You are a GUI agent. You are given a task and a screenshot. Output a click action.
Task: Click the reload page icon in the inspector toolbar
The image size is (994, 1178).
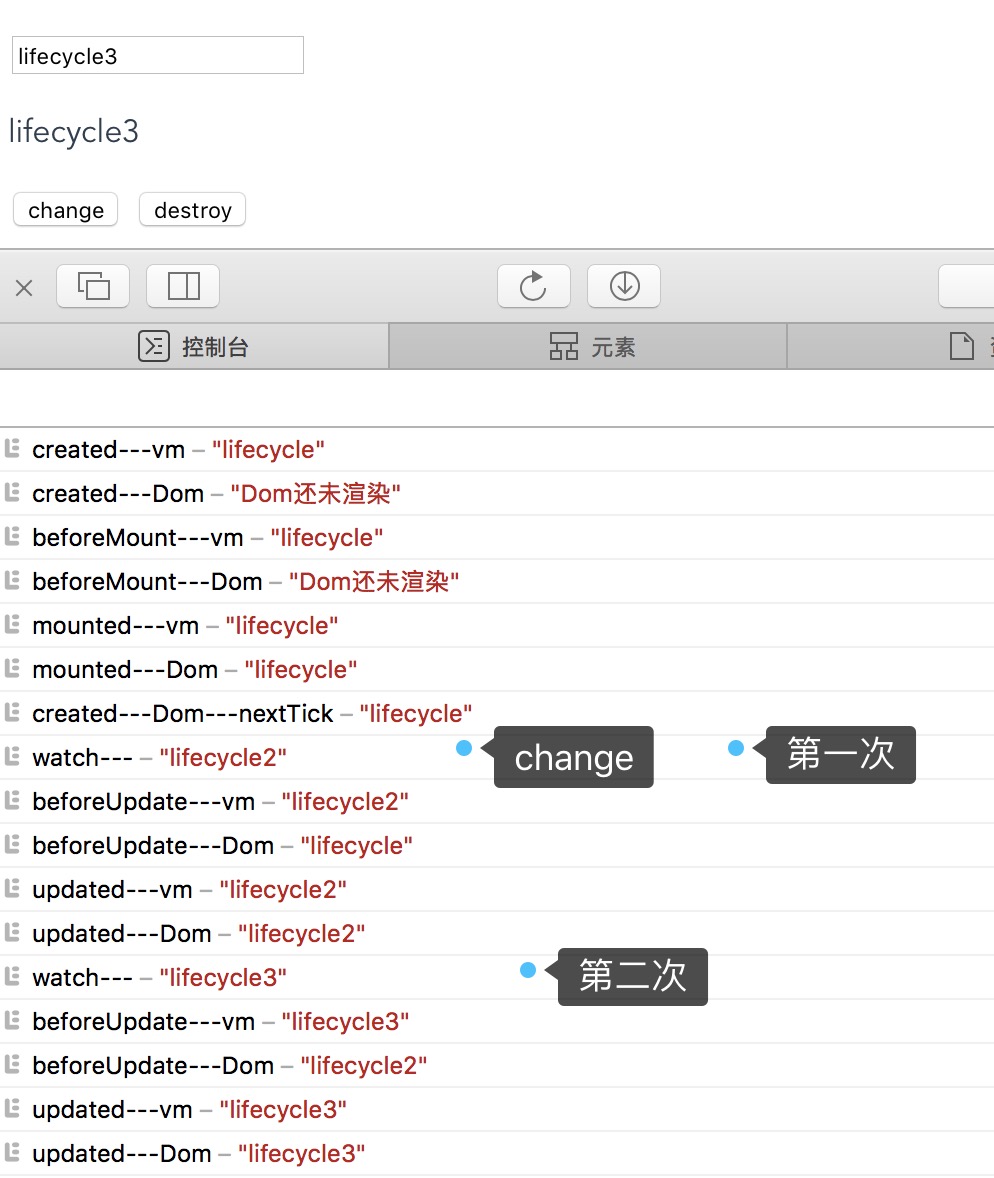pyautogui.click(x=533, y=287)
